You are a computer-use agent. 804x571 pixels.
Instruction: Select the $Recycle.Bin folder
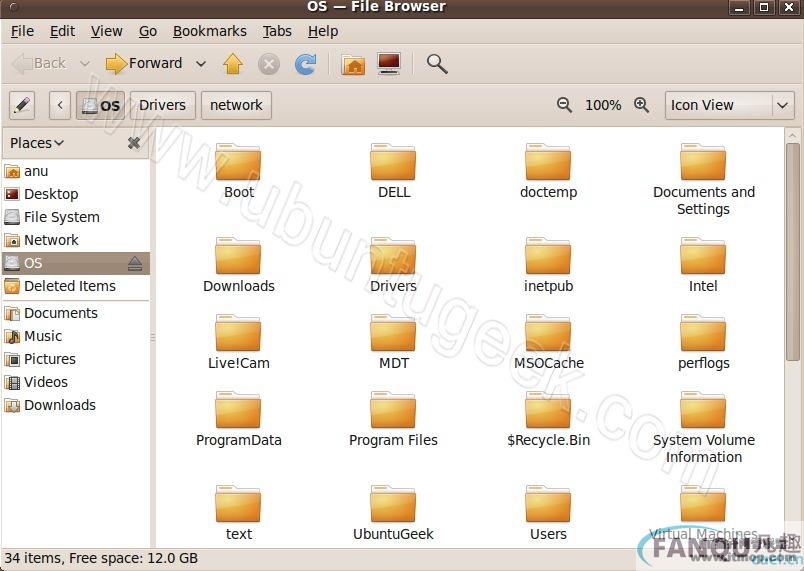(x=548, y=419)
